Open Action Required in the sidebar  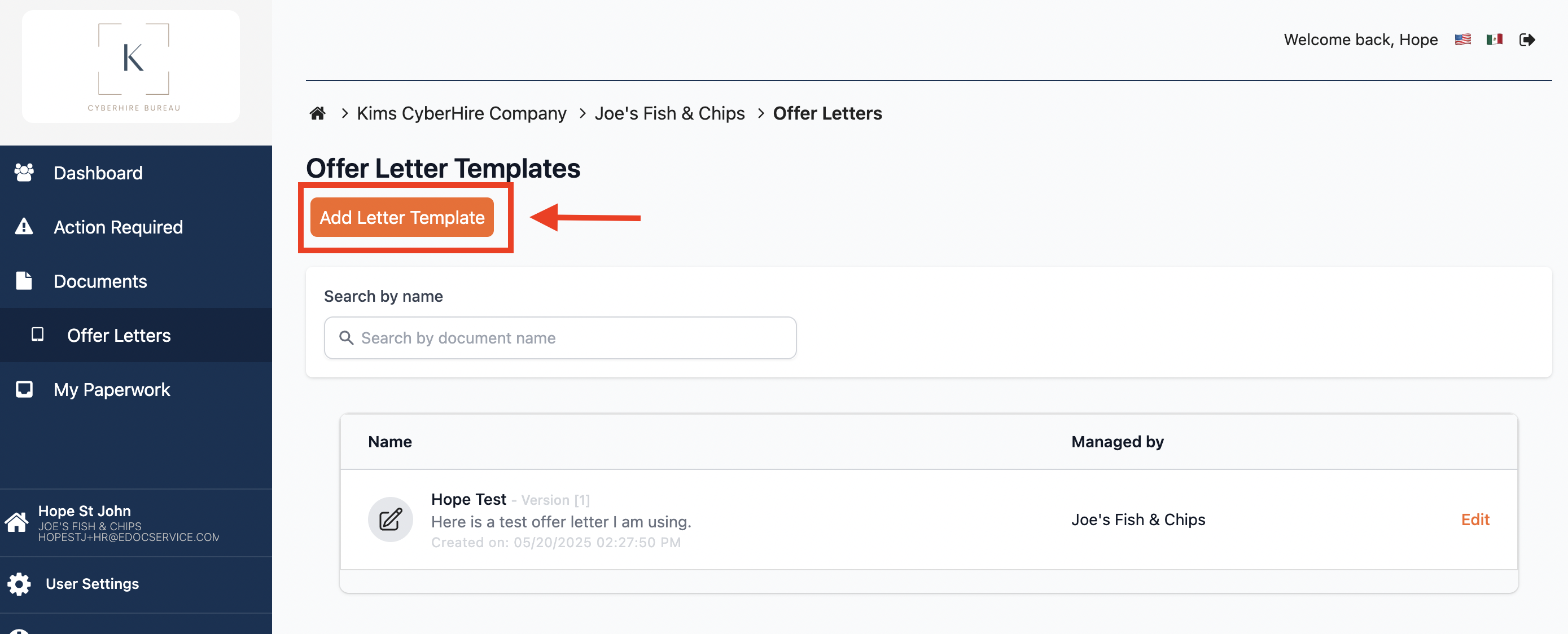(x=135, y=227)
